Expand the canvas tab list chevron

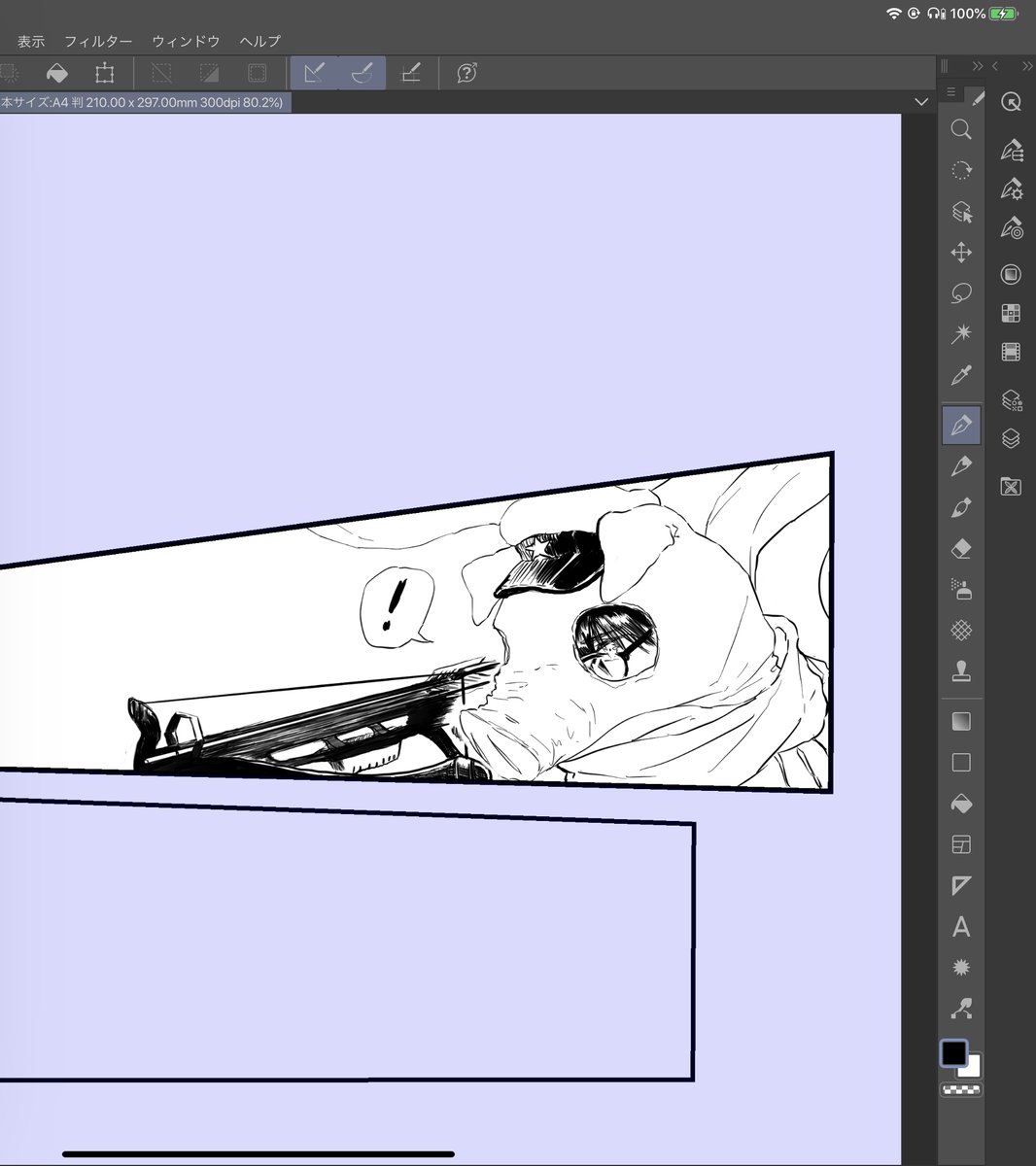921,102
